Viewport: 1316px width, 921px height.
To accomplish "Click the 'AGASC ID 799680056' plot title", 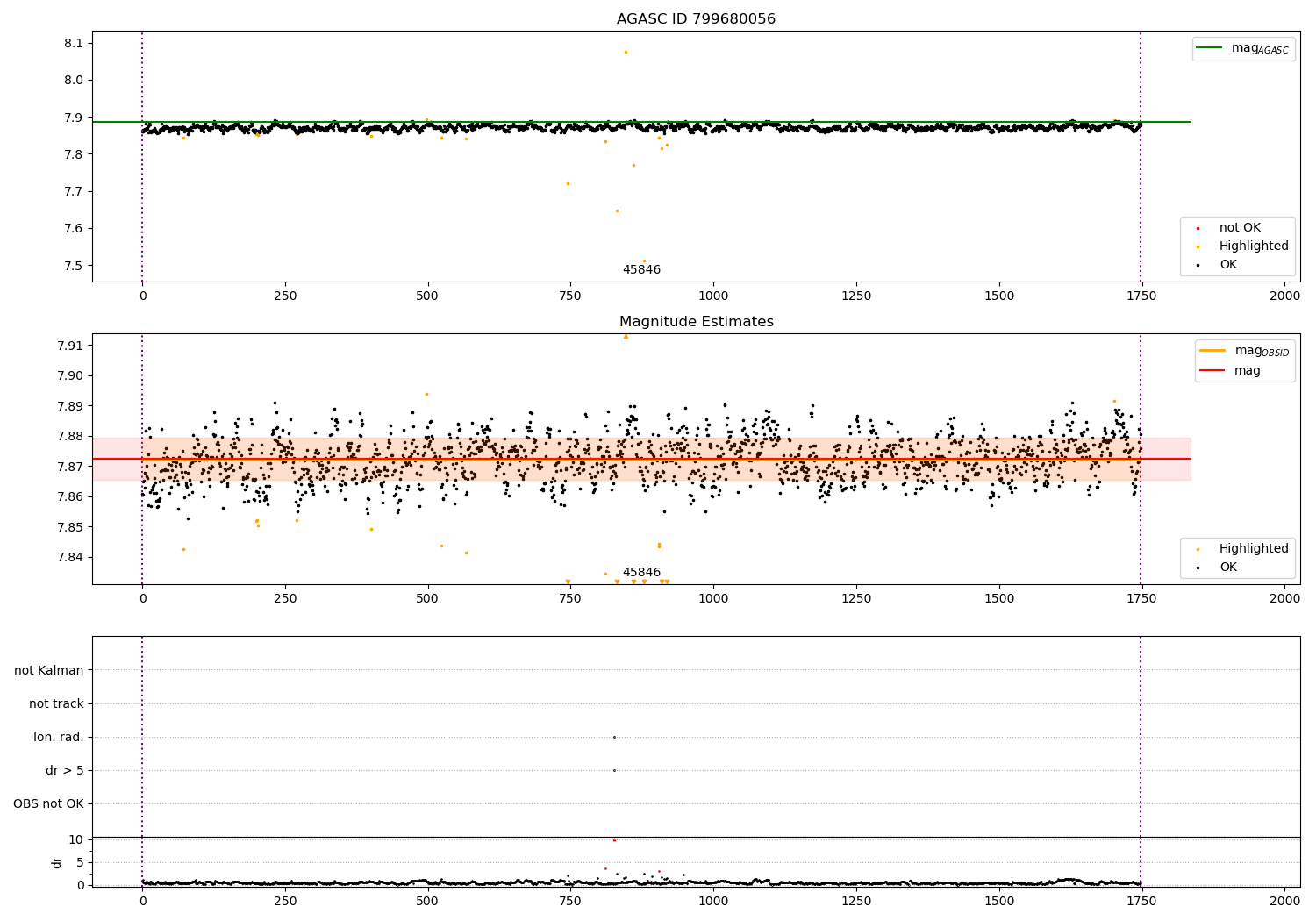I will coord(696,19).
